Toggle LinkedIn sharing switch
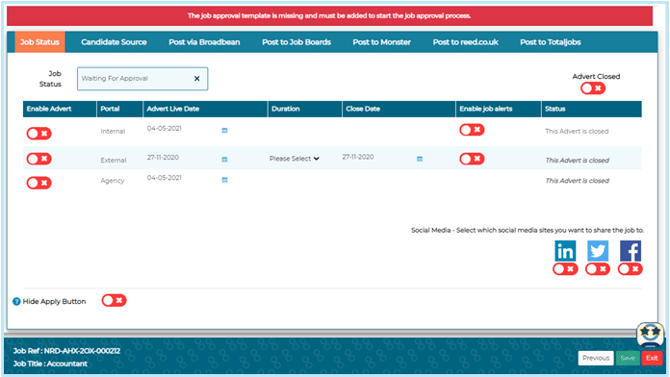The height and width of the screenshot is (377, 670). click(565, 269)
